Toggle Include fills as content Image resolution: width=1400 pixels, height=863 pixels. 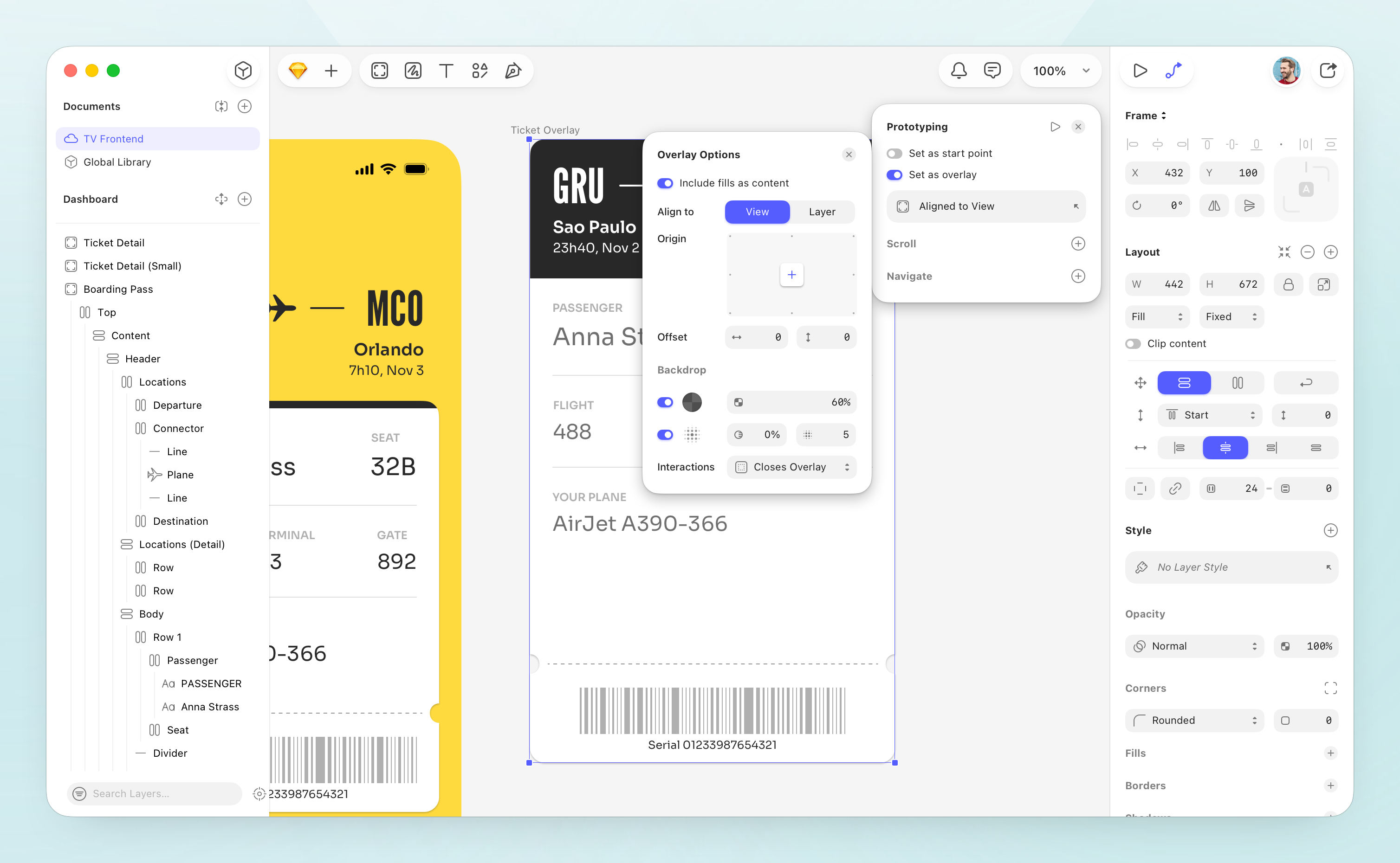(x=665, y=183)
